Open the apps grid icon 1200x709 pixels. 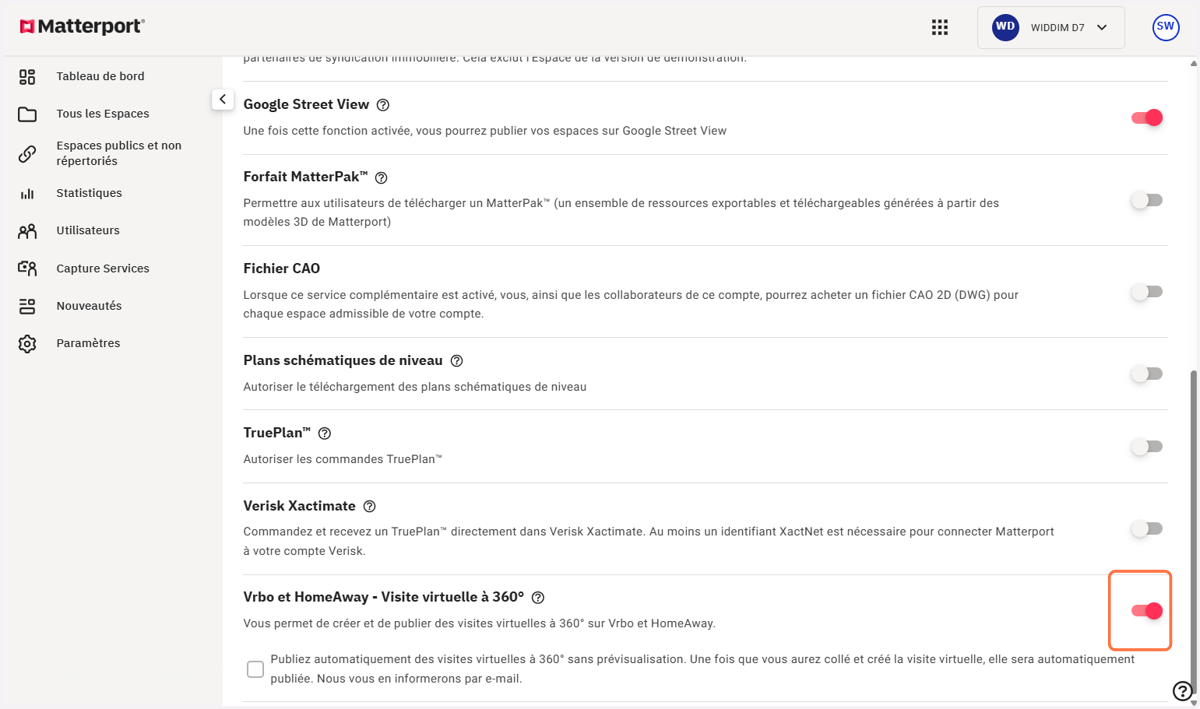(939, 28)
